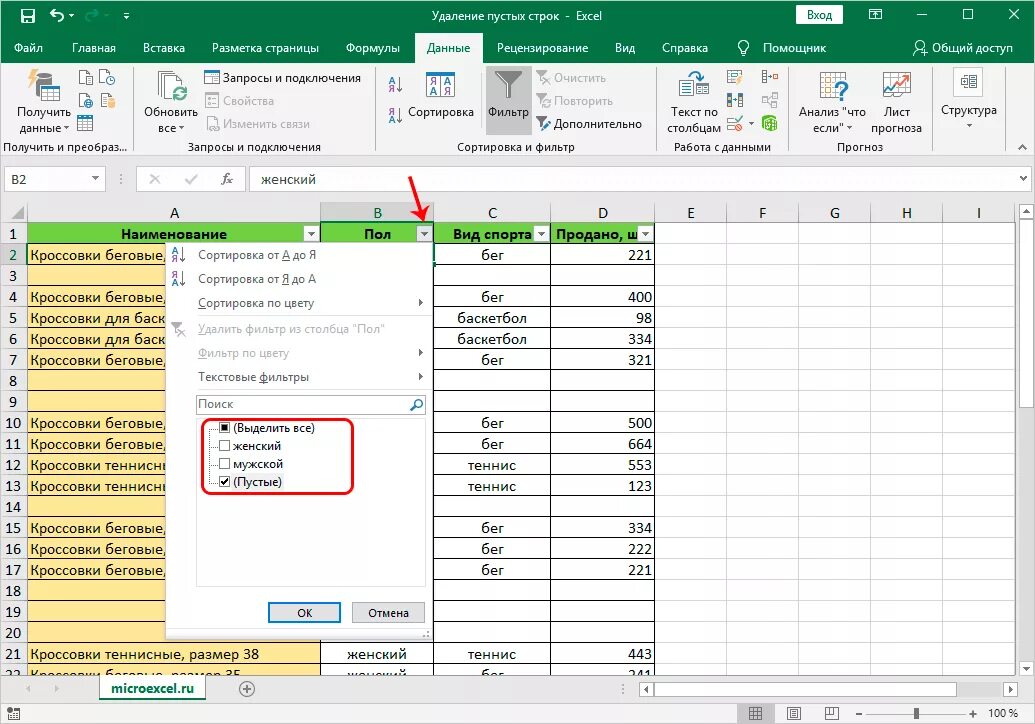Check the женский checkbox
The height and width of the screenshot is (724, 1035).
[224, 445]
